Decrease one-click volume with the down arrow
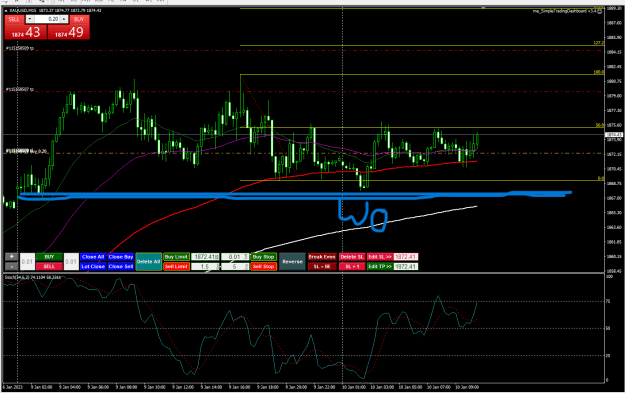 click(x=30, y=19)
